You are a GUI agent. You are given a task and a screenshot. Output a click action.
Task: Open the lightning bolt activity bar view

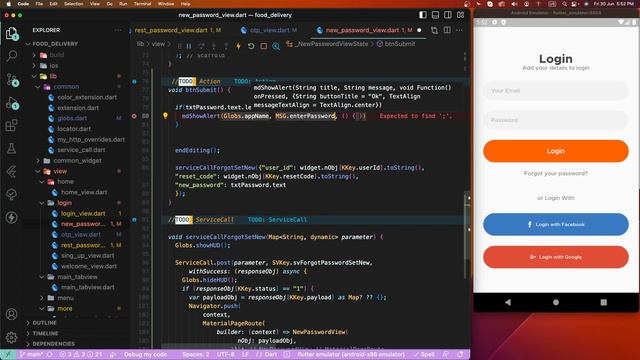click(x=12, y=217)
